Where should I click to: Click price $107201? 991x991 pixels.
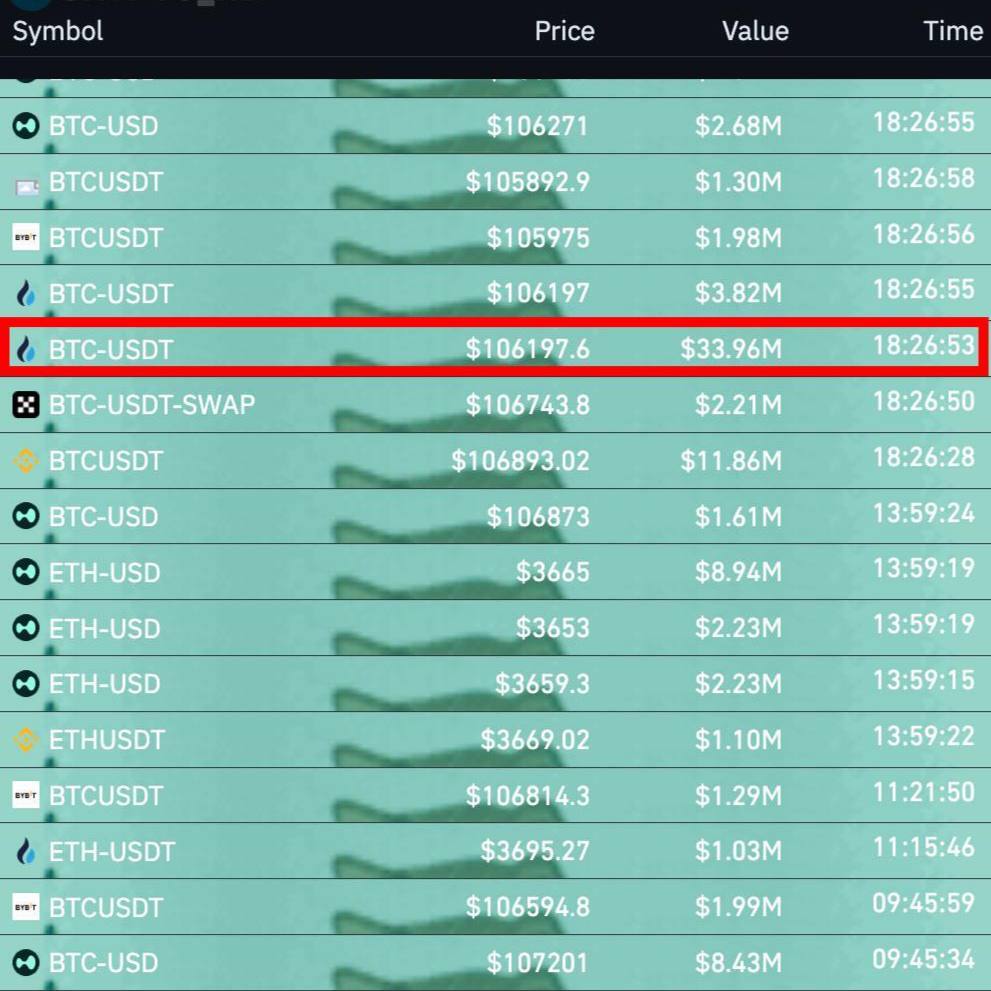point(538,963)
